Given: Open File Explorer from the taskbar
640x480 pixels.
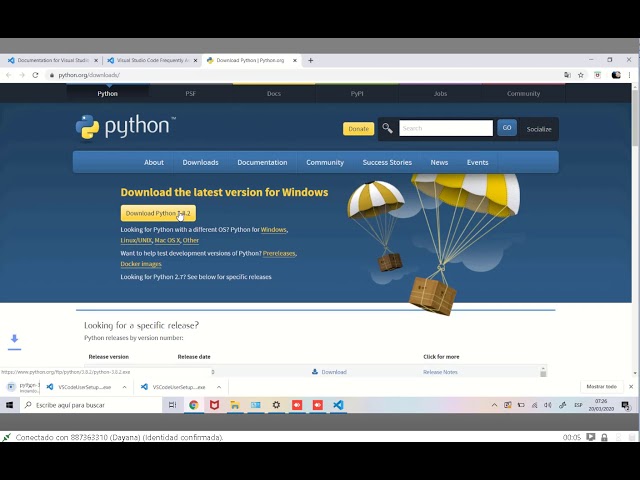Looking at the screenshot, I should pyautogui.click(x=235, y=405).
